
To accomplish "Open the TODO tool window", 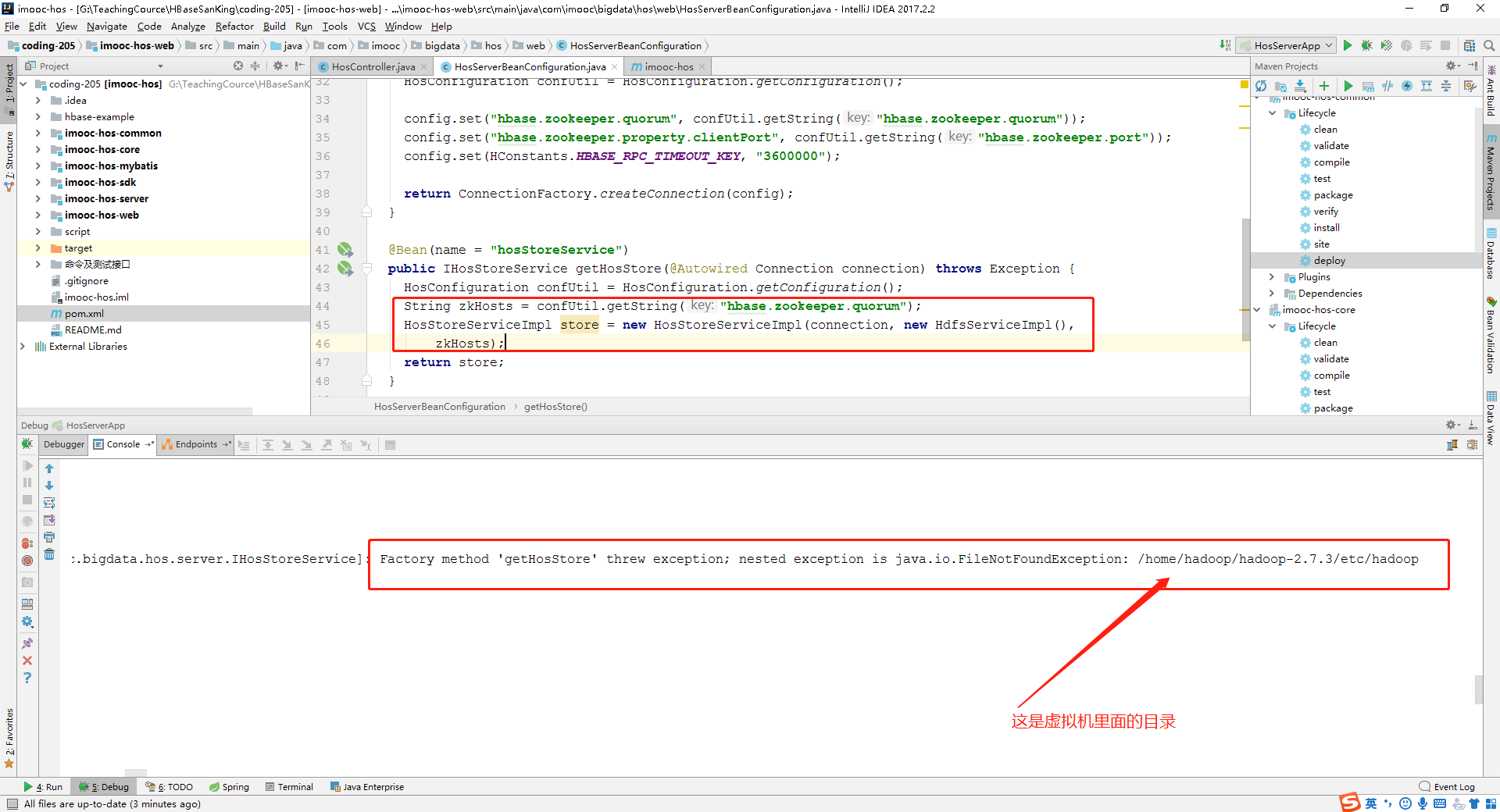I will coord(169,787).
